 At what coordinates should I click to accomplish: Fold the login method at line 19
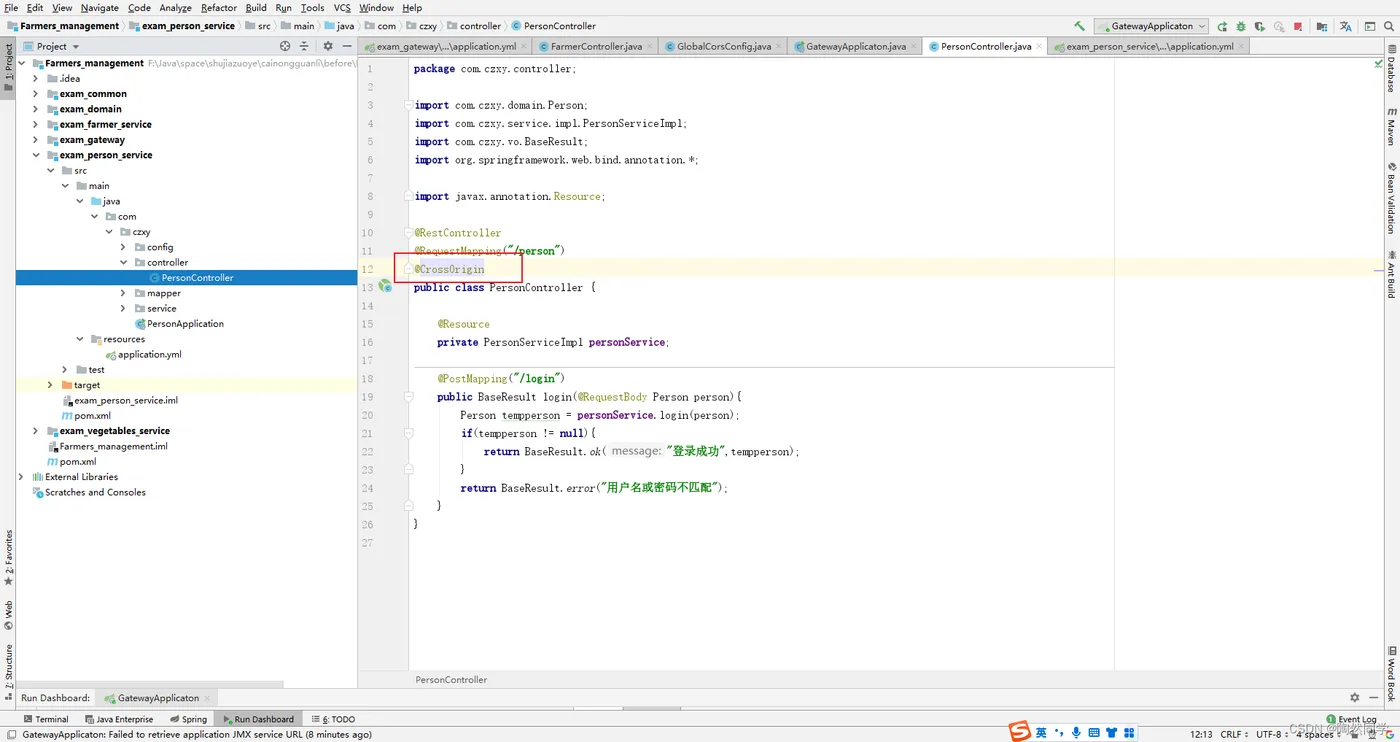coord(408,397)
